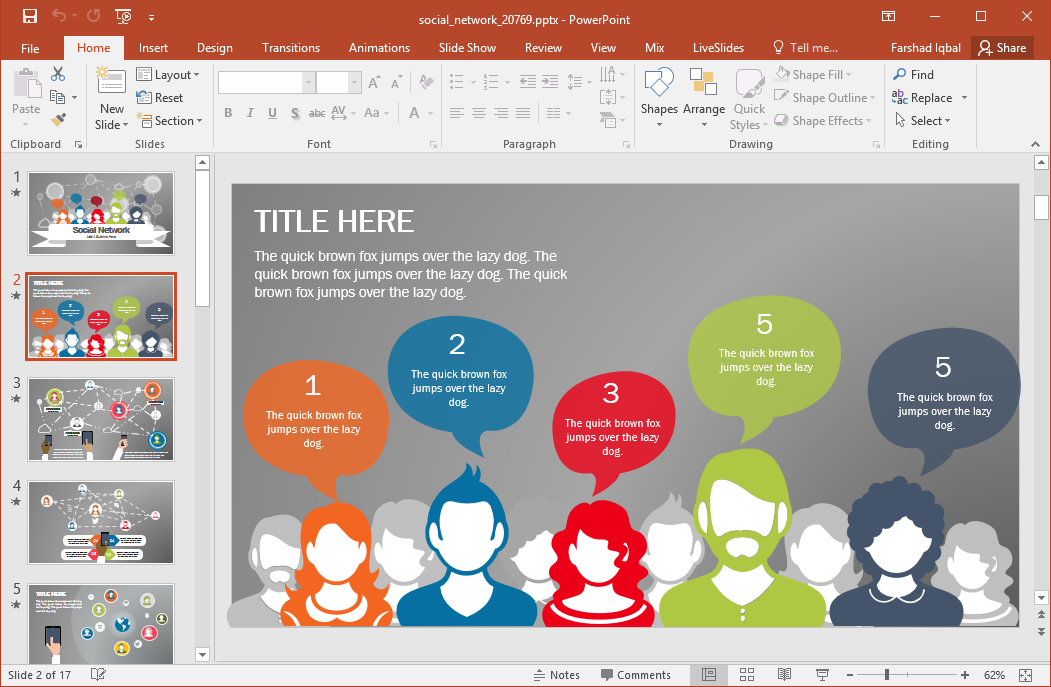Toggle the Comments pane
The width and height of the screenshot is (1051, 687).
pos(635,675)
